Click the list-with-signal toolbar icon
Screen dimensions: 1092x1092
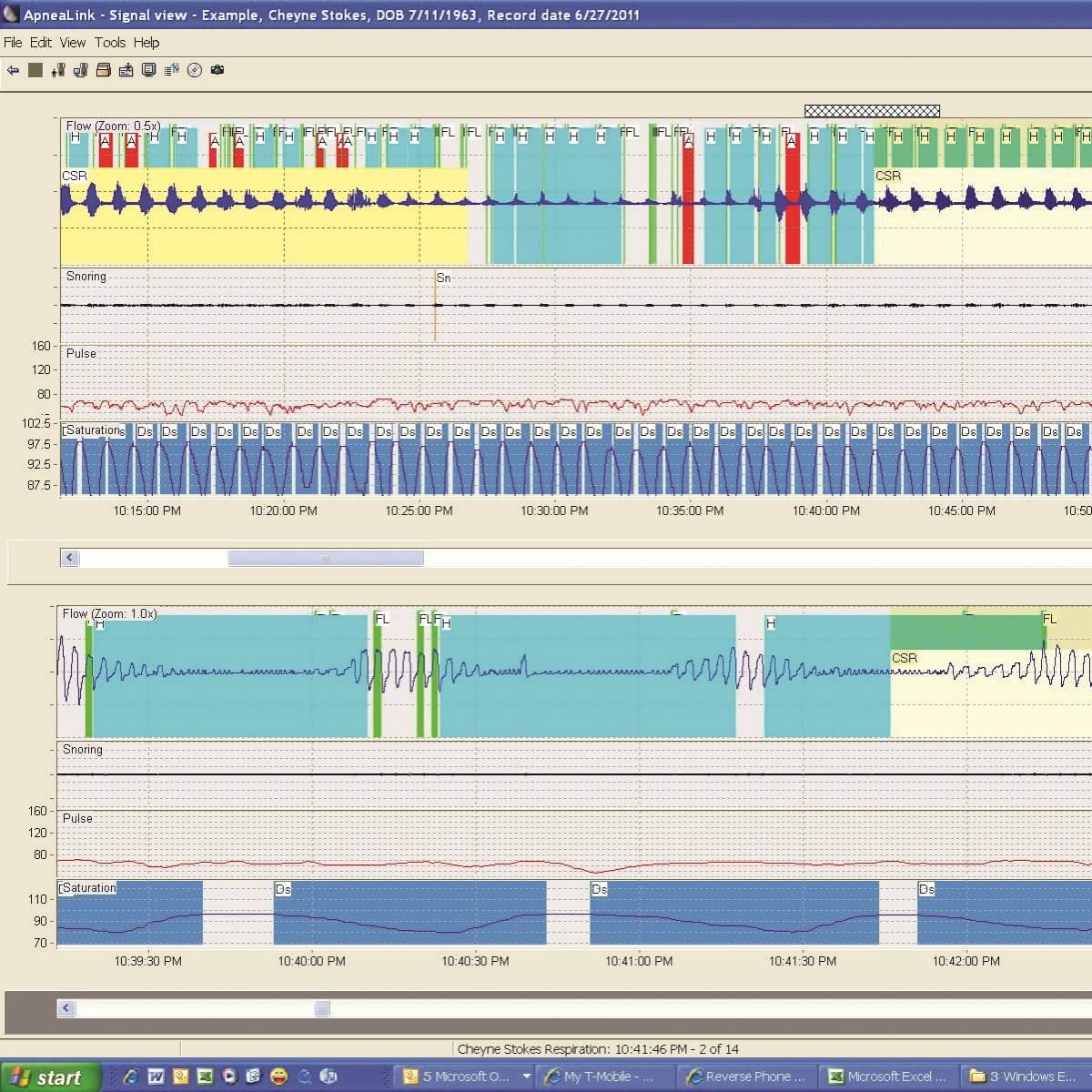pos(171,70)
